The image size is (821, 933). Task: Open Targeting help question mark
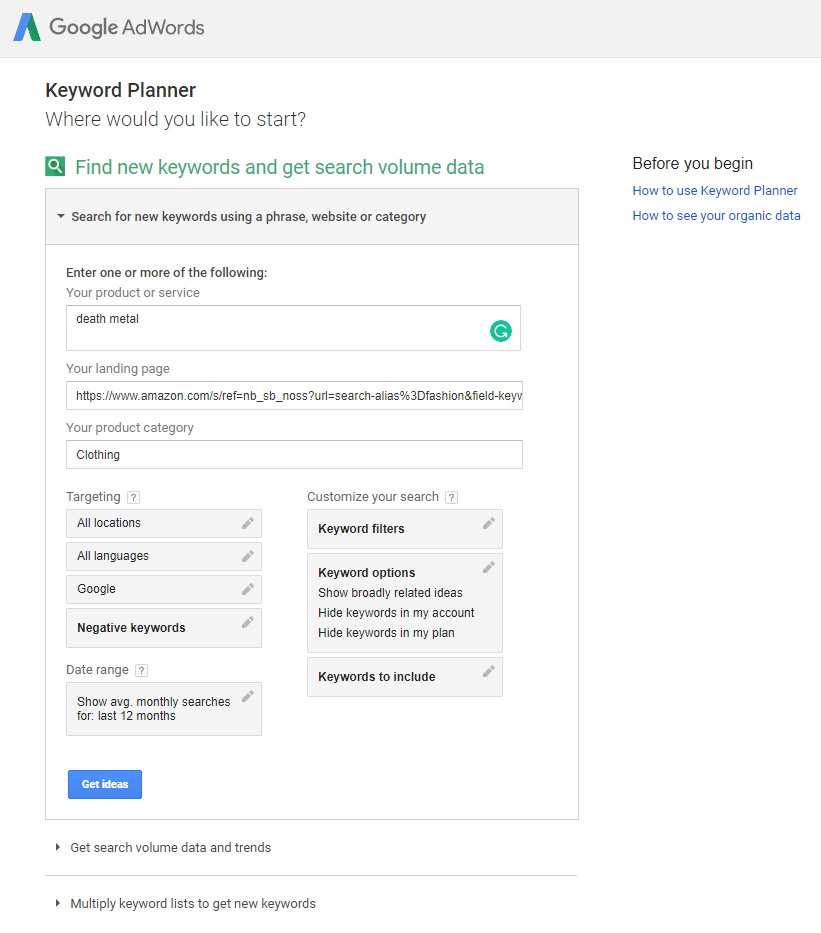134,497
